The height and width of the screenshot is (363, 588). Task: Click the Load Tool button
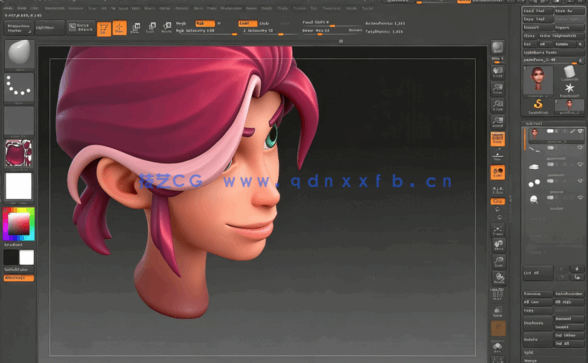(537, 11)
